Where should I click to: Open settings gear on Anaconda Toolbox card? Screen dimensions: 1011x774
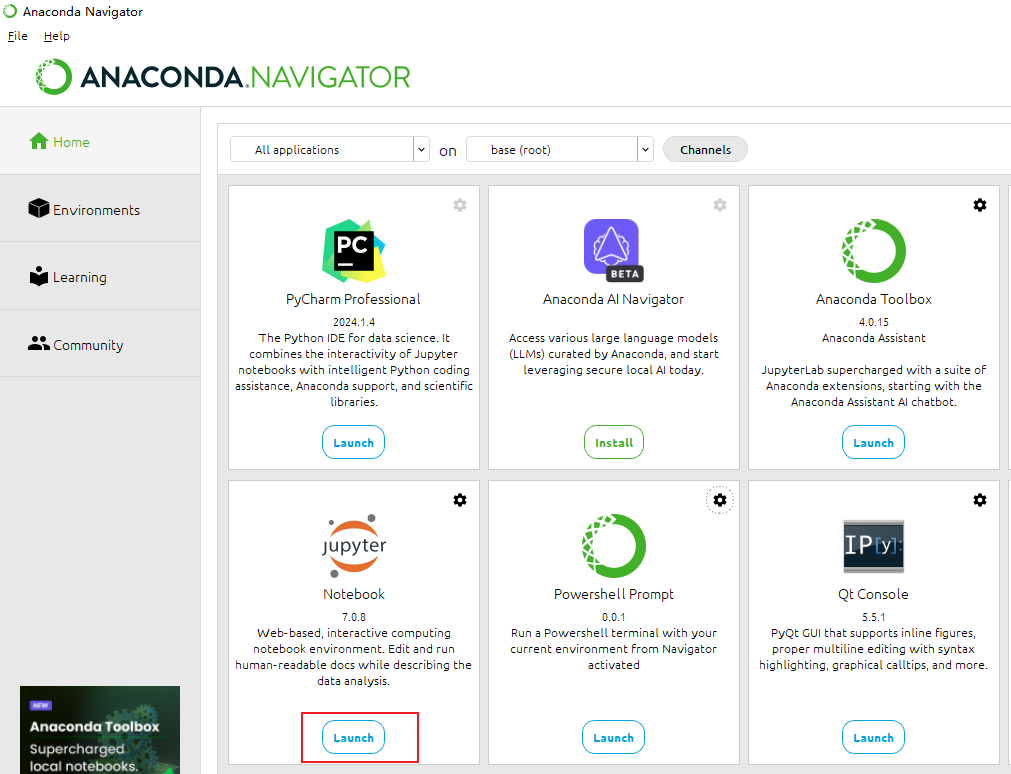coord(979,205)
